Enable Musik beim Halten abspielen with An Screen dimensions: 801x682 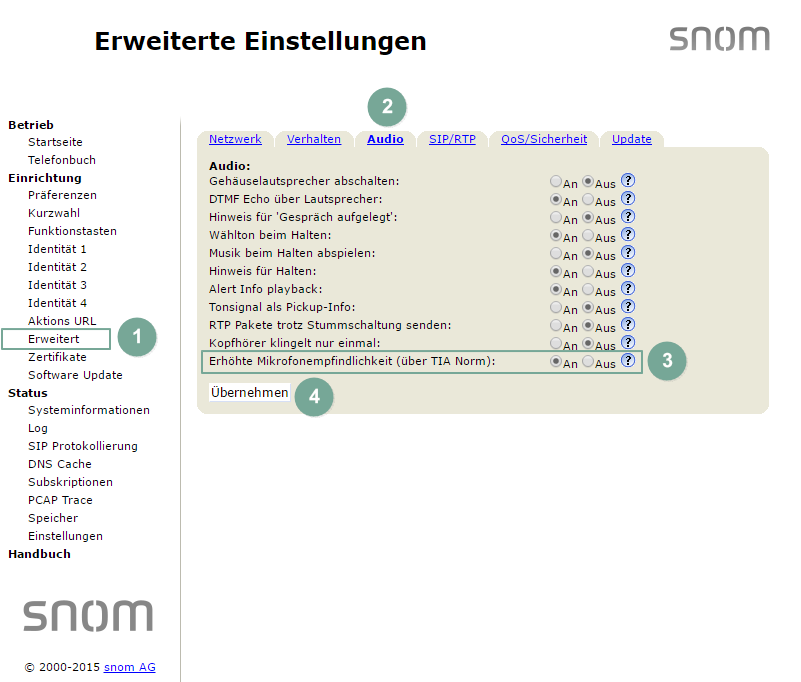(x=556, y=255)
